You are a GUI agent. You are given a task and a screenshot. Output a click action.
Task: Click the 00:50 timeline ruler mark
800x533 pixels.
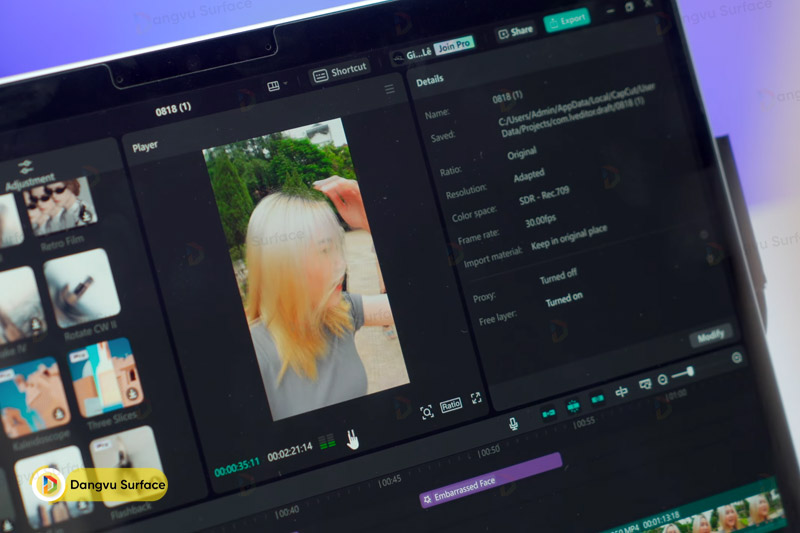point(488,451)
